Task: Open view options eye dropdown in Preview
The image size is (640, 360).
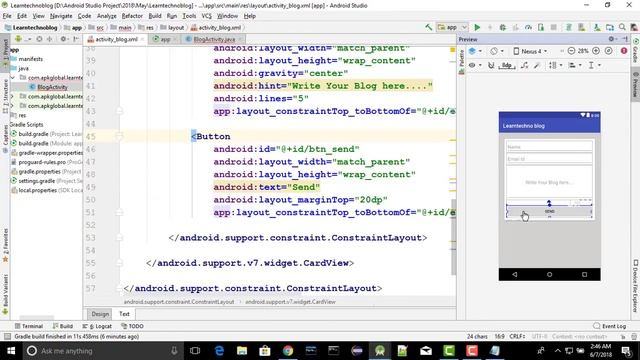Action: (x=475, y=65)
